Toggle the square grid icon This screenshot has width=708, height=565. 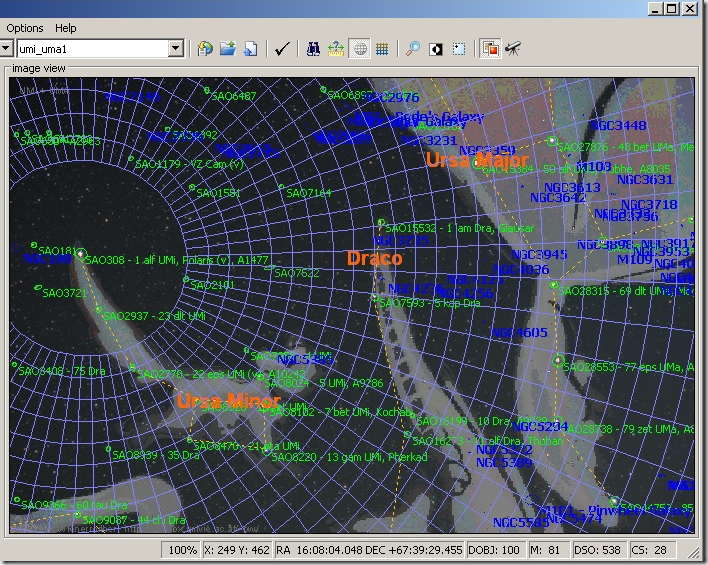(382, 48)
